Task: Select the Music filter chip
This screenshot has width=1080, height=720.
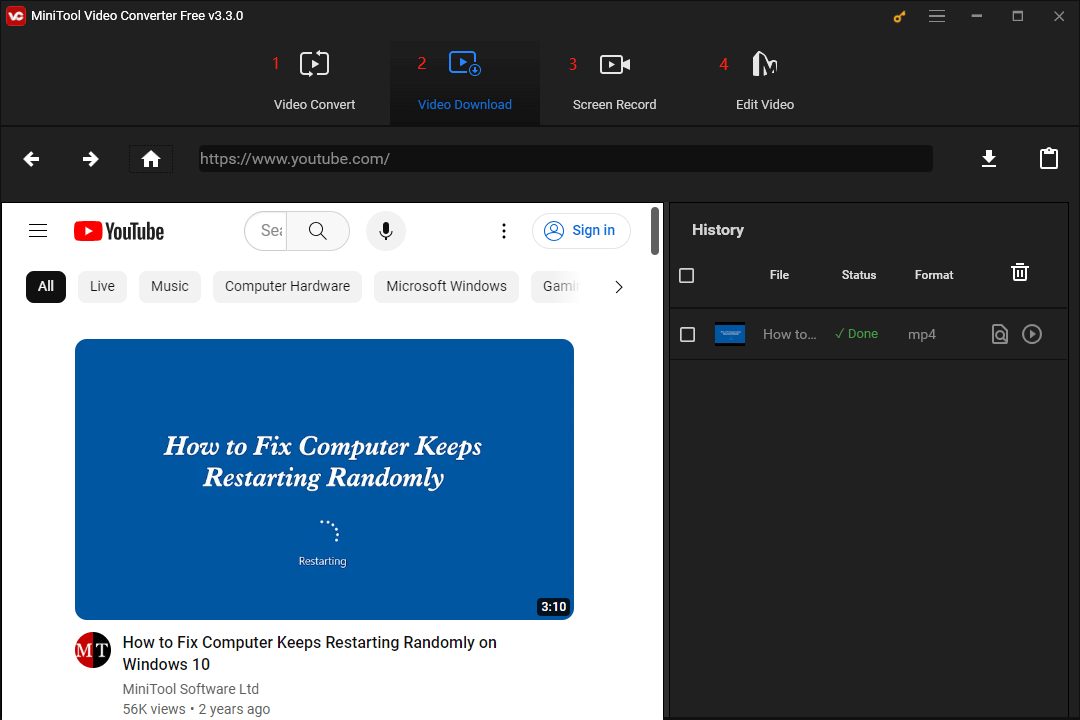Action: pos(169,287)
